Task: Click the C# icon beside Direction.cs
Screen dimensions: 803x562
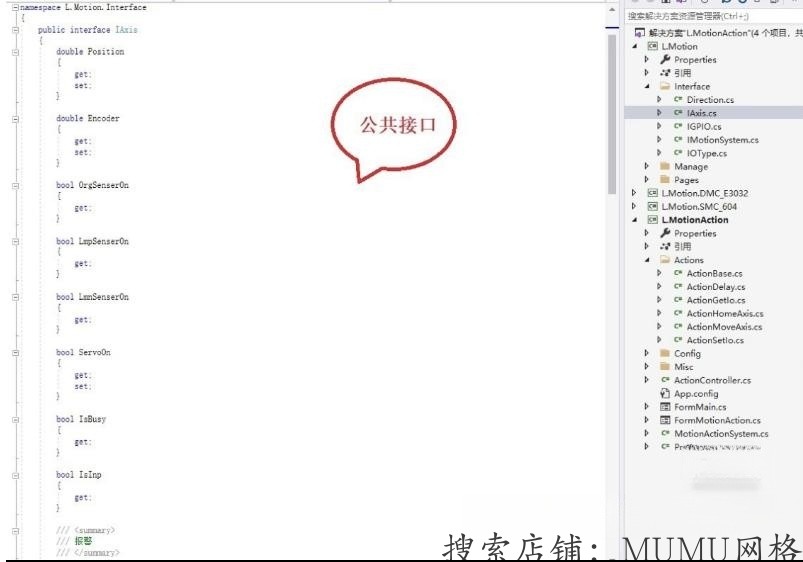Action: point(678,99)
